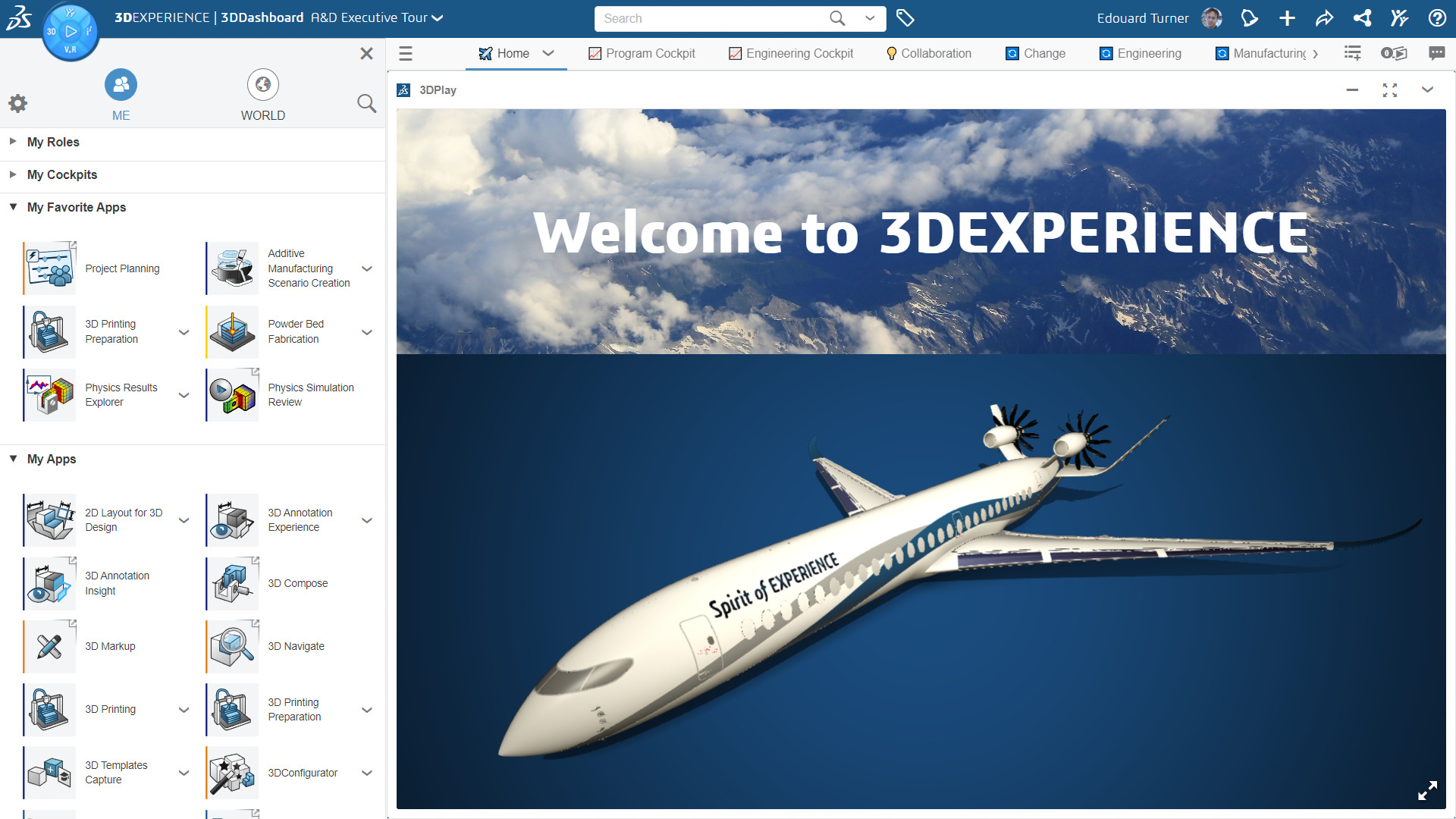1456x819 pixels.
Task: Launch the 3D Markup app
Action: click(49, 646)
